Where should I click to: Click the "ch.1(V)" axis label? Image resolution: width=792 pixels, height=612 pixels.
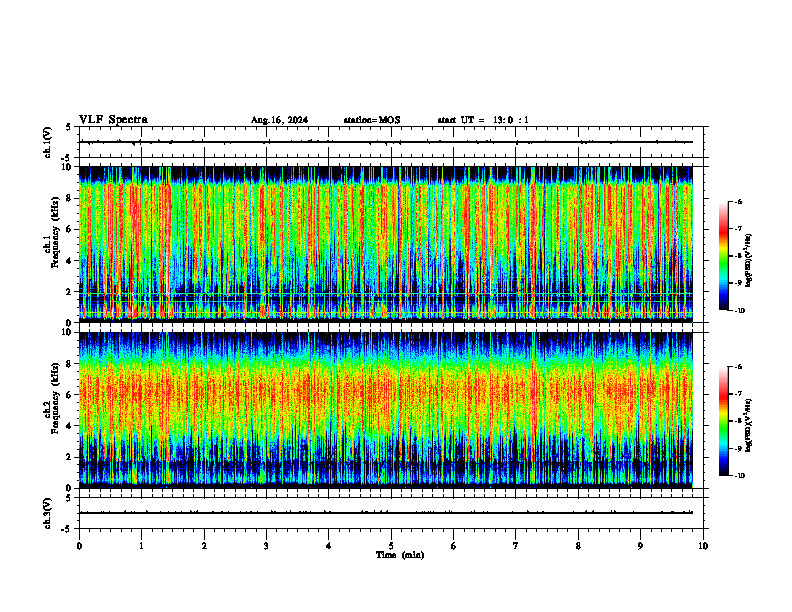(x=48, y=142)
